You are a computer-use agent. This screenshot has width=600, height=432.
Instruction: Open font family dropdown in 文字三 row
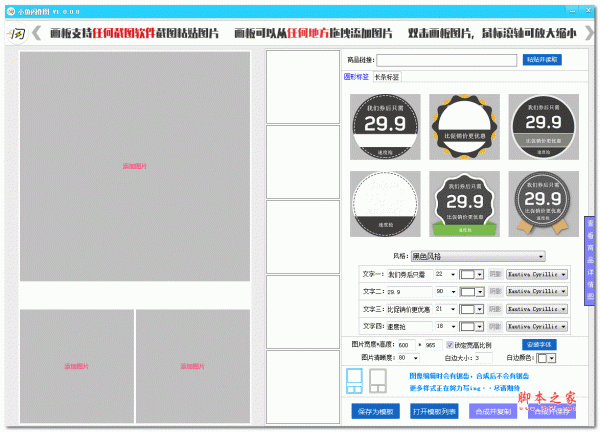pos(537,309)
